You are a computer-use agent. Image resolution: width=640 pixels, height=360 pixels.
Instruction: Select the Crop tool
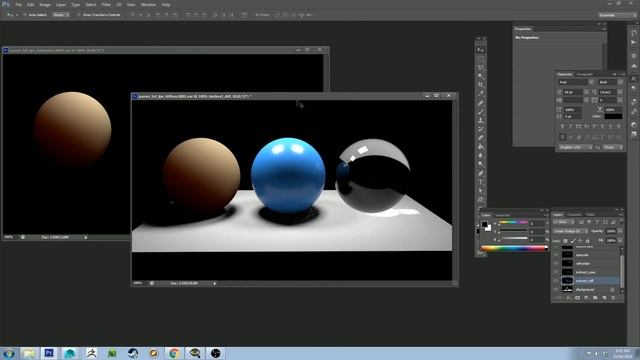(x=481, y=84)
